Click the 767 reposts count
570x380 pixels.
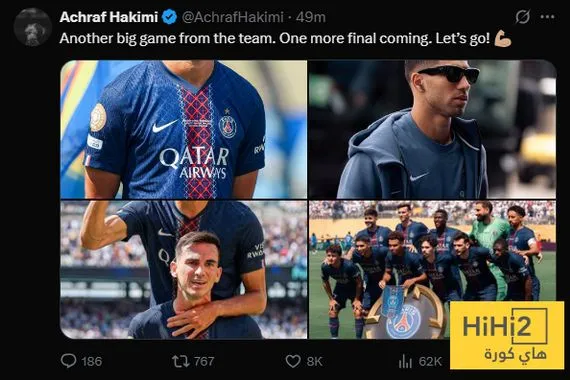pos(204,361)
